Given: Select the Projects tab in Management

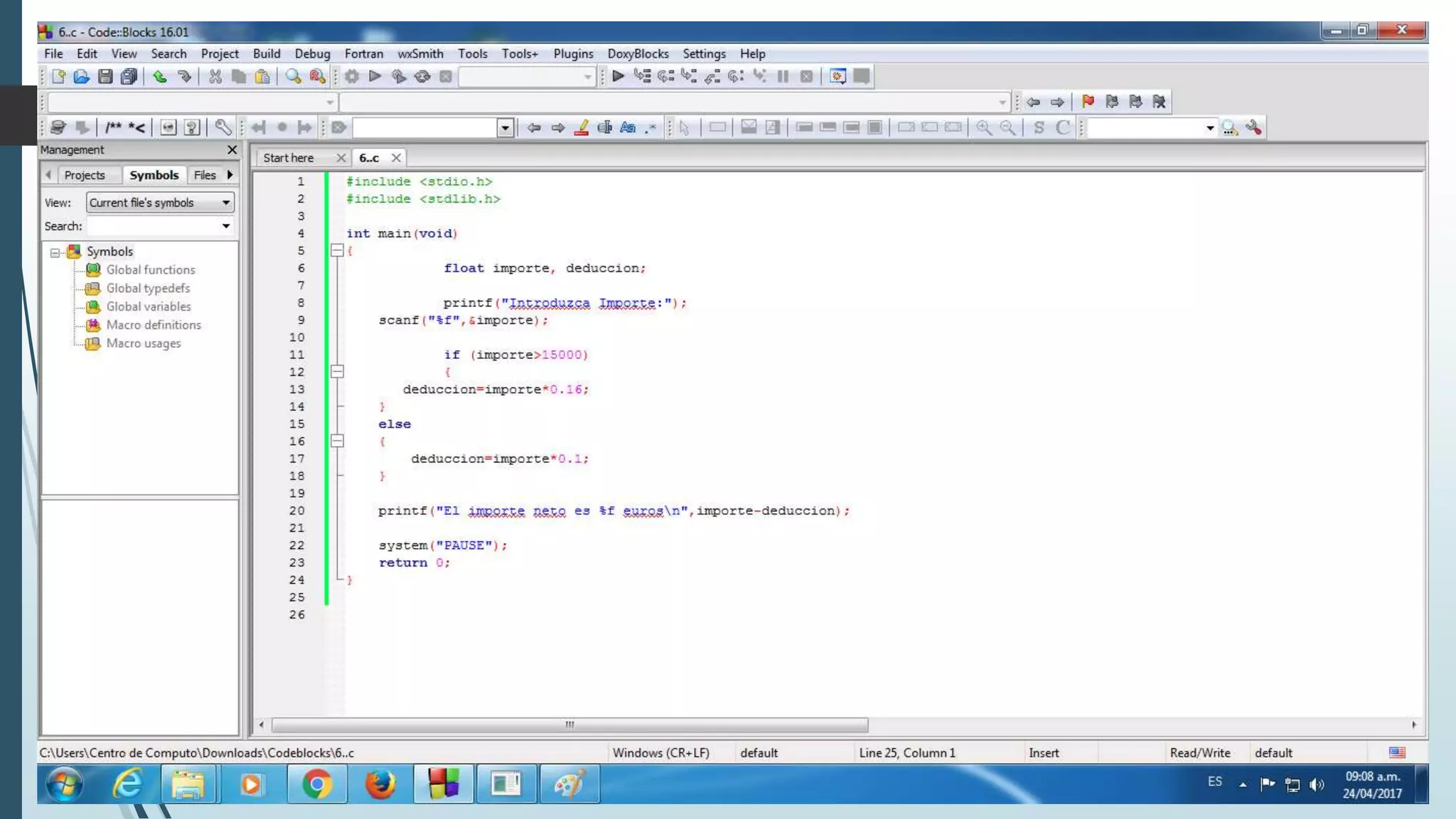Looking at the screenshot, I should pyautogui.click(x=84, y=175).
